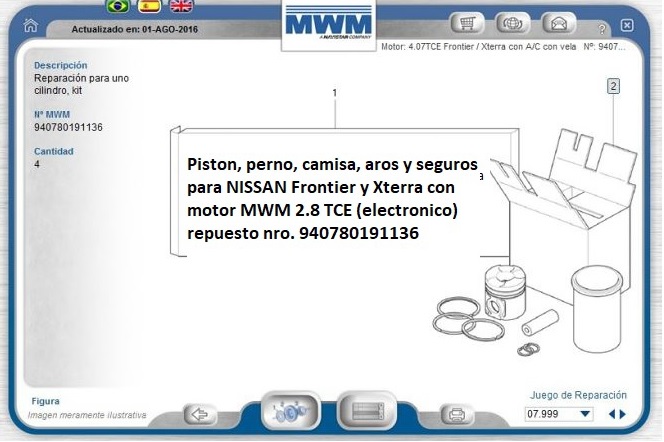Click the 'Descripción' label
Image resolution: width=664 pixels, height=442 pixels.
click(61, 65)
